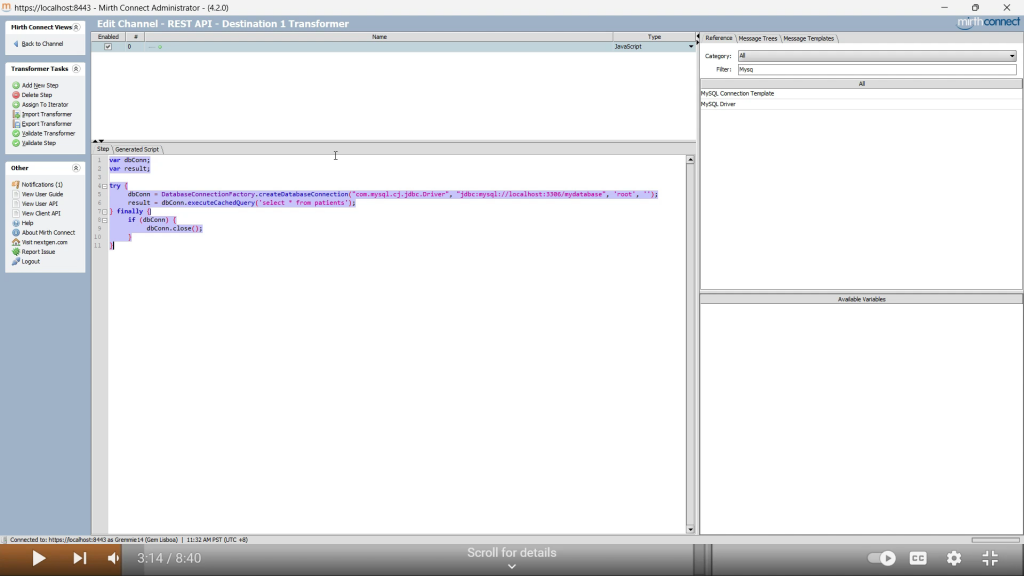
Task: Click the Available Variables header
Action: click(861, 299)
